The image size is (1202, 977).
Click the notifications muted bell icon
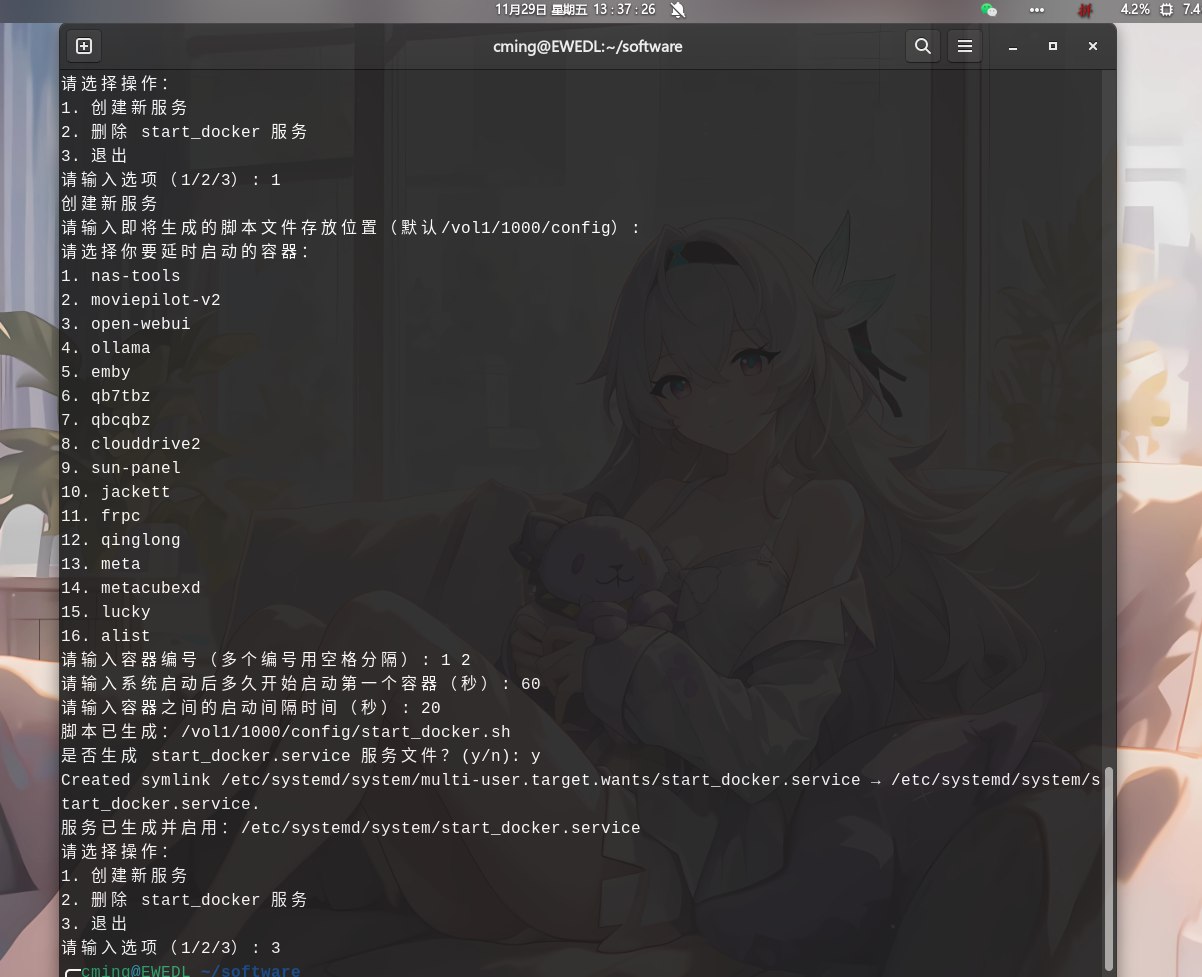click(x=678, y=9)
